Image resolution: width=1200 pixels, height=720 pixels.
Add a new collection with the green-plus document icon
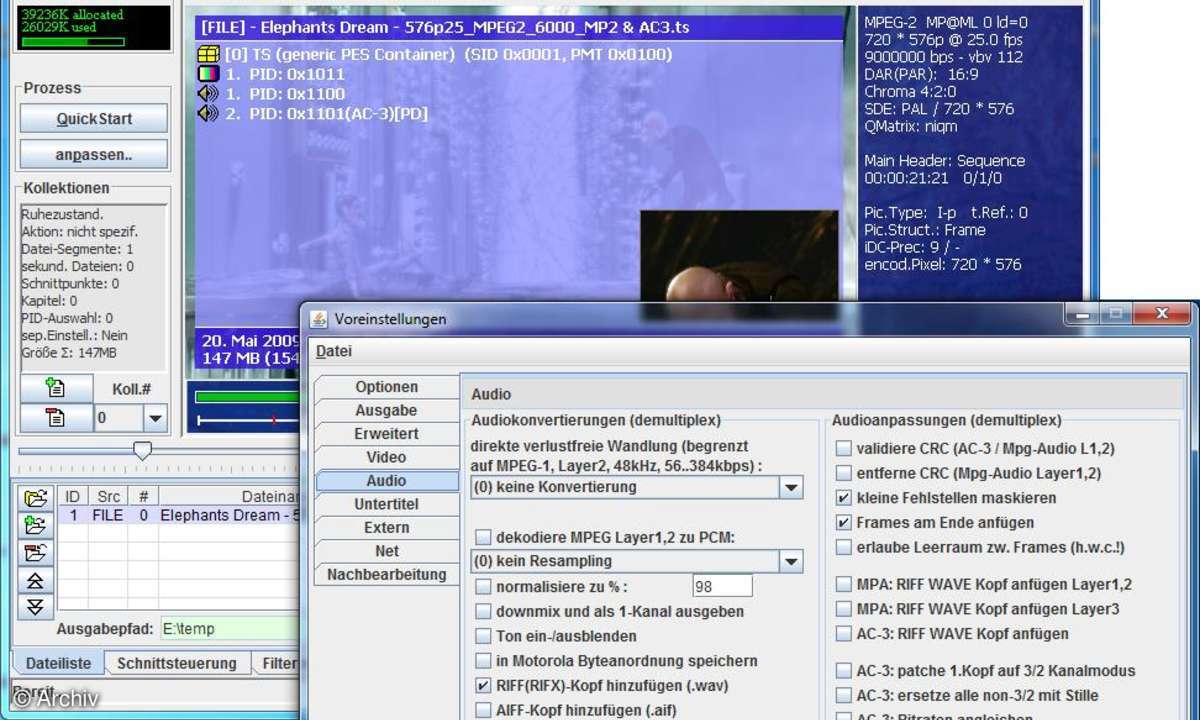(56, 389)
